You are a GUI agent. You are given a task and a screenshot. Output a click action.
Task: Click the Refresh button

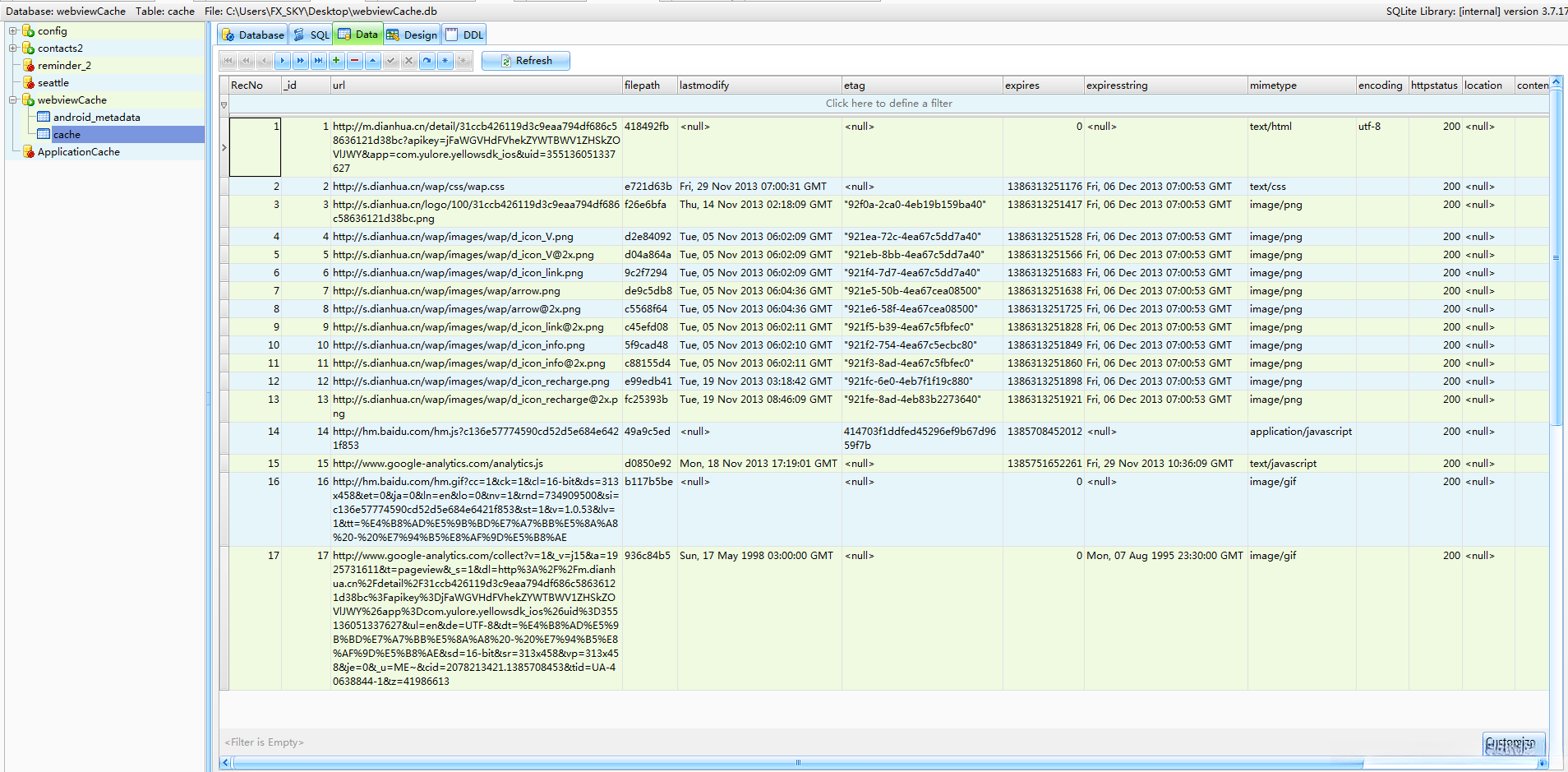pyautogui.click(x=525, y=61)
